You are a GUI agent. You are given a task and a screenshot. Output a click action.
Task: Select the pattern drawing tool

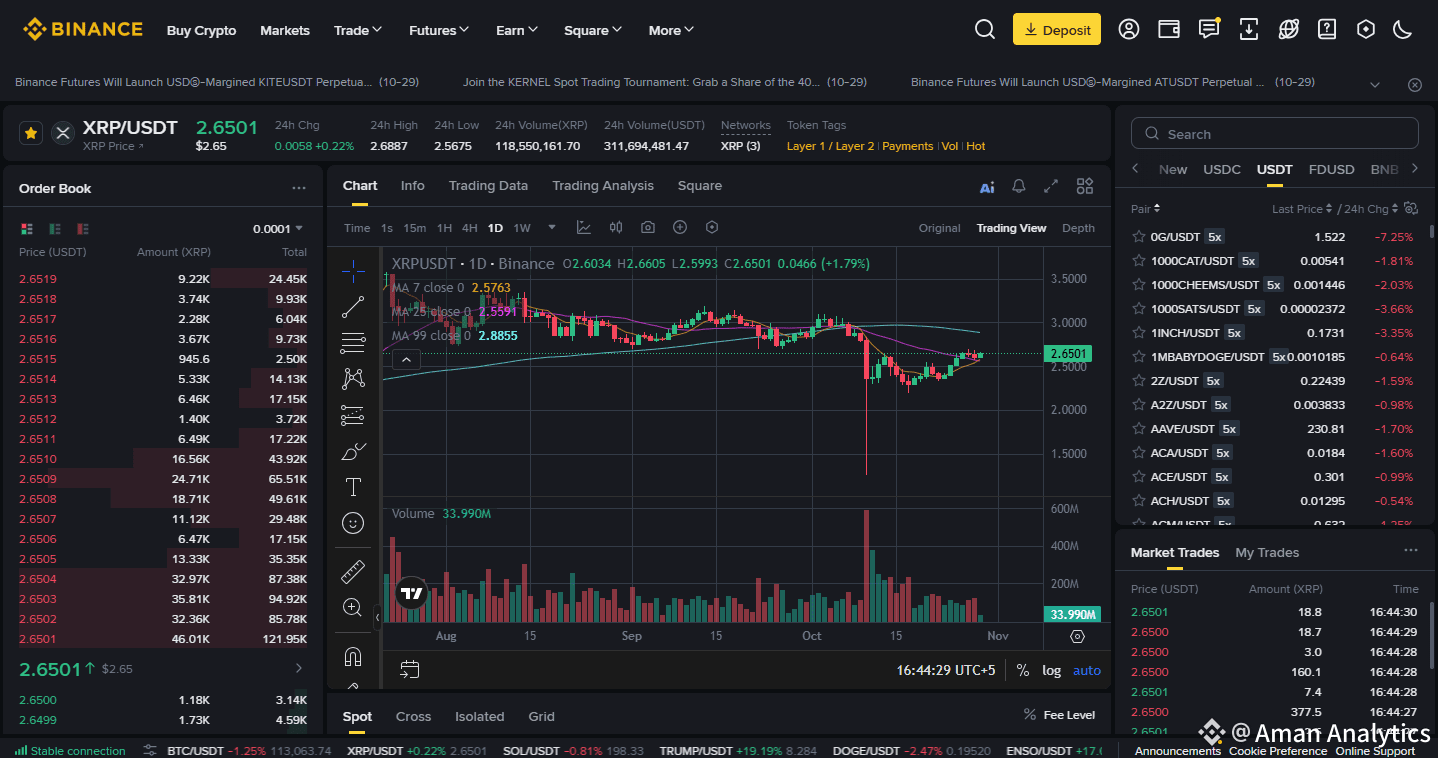[x=353, y=379]
